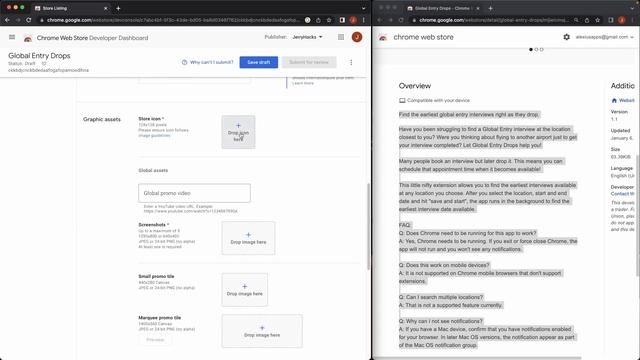Close the Global Entry Drops tab
This screenshot has height=360, width=640.
[x=478, y=8]
